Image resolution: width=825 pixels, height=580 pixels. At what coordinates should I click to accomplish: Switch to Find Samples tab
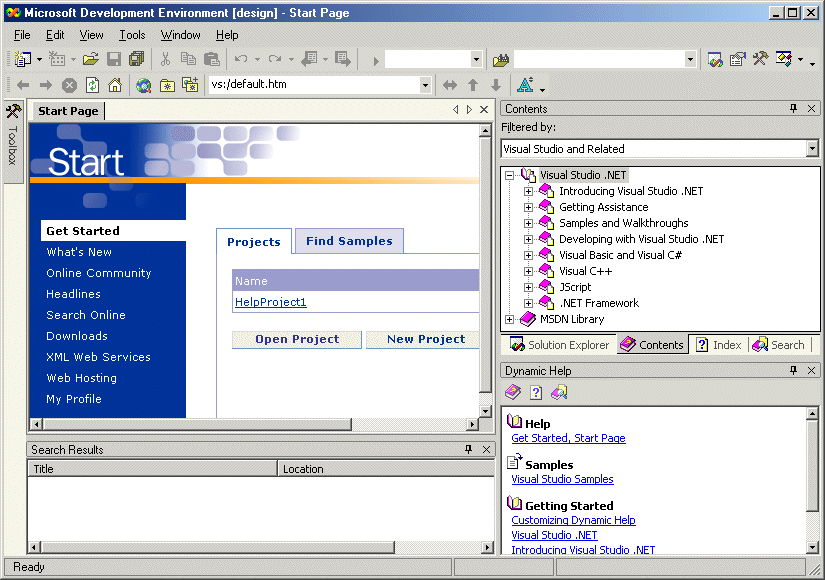pos(349,241)
